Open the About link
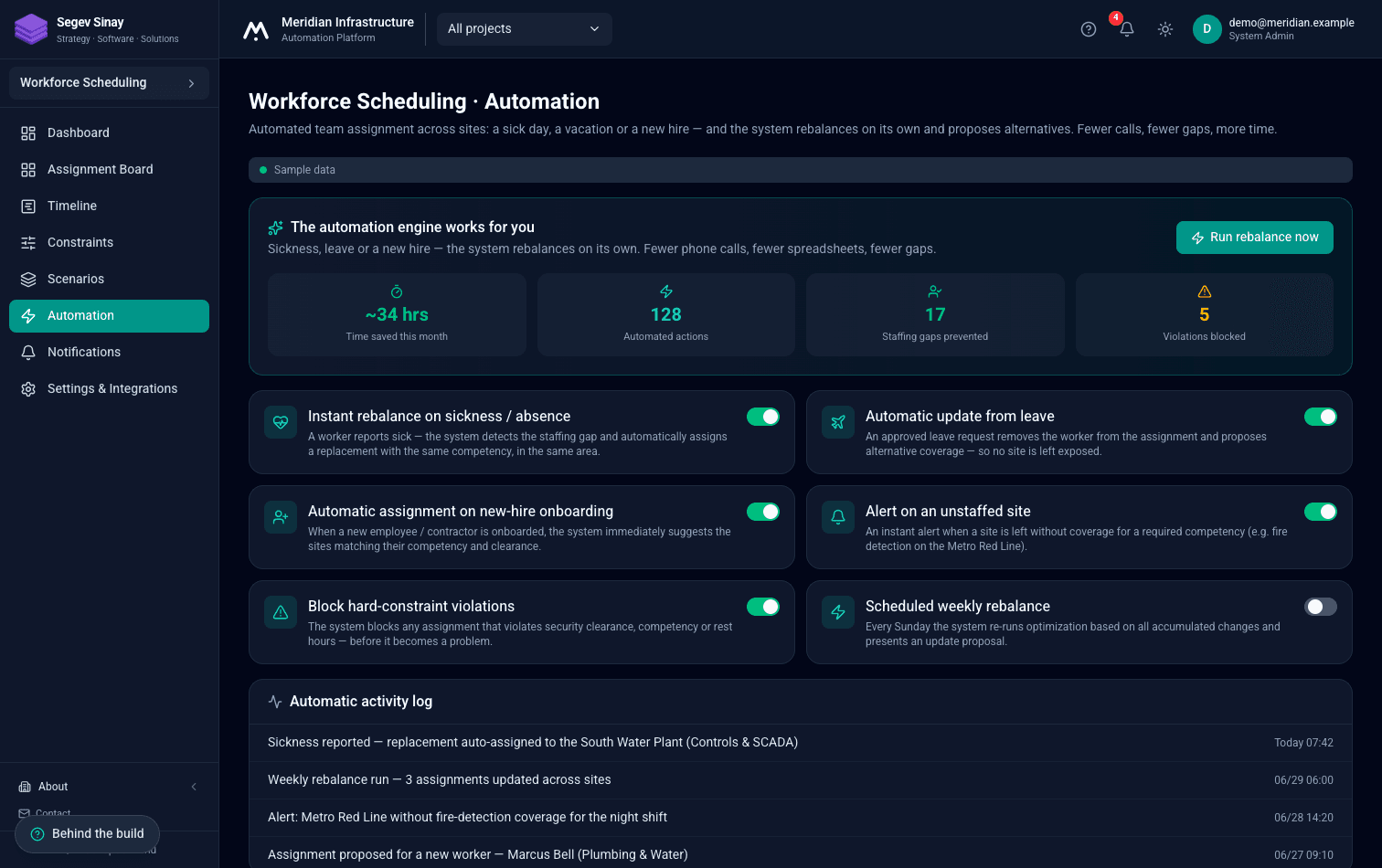1382x868 pixels. point(53,787)
